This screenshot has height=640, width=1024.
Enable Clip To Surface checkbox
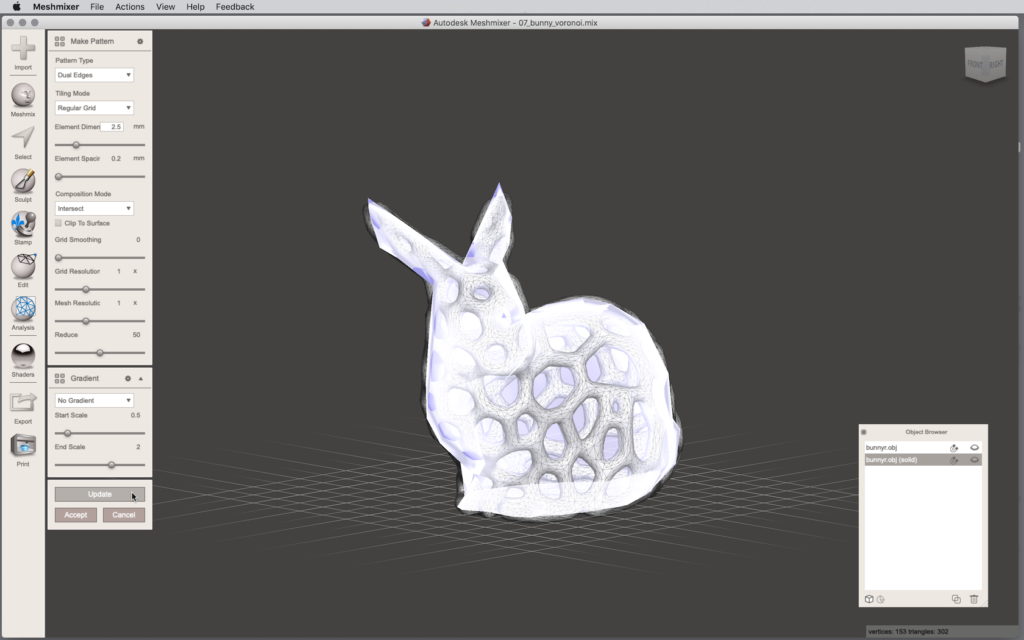point(58,223)
